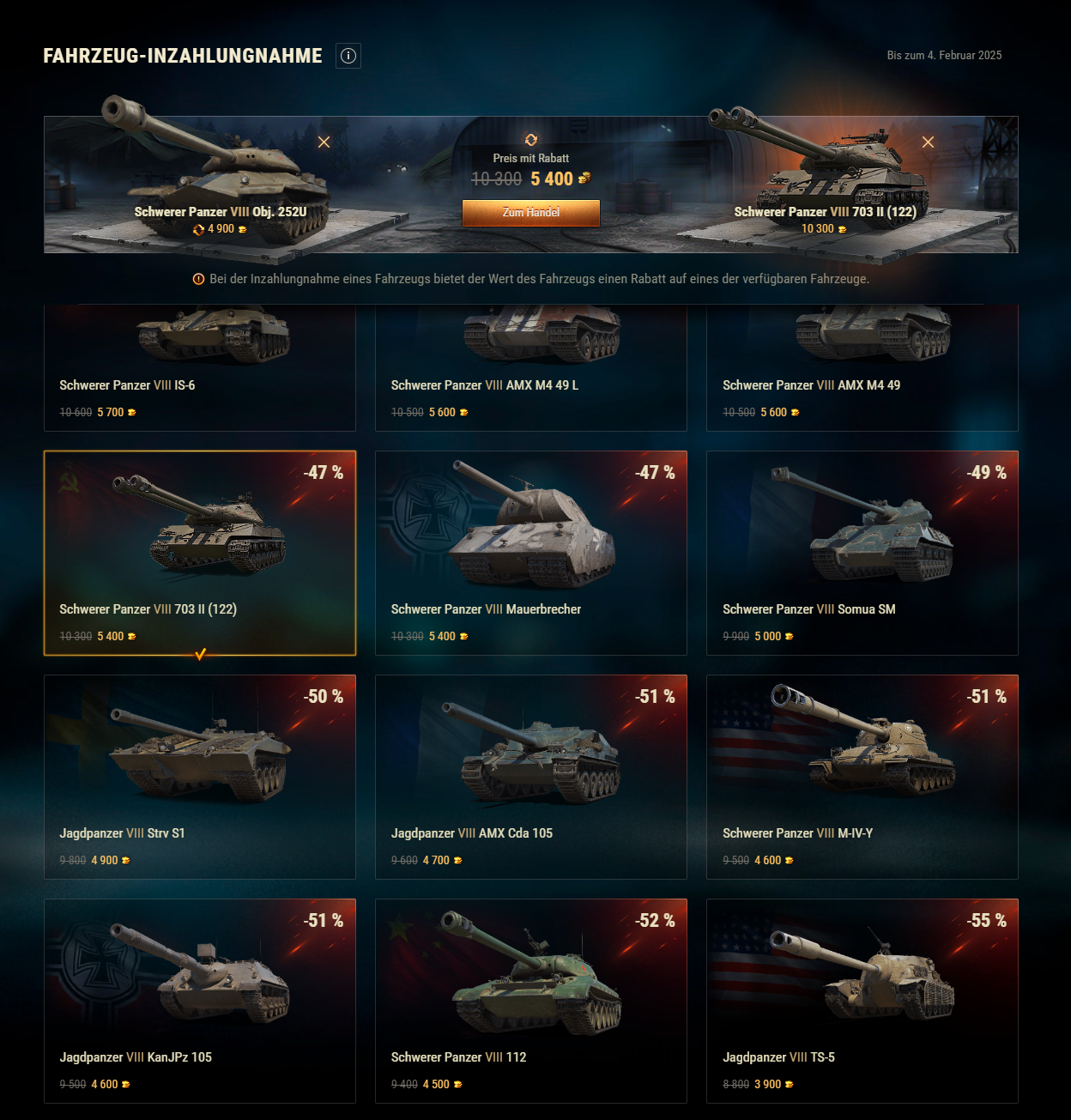Click the swap arrows icon above Preis mit Rabatt
1071x1120 pixels.
pyautogui.click(x=531, y=140)
